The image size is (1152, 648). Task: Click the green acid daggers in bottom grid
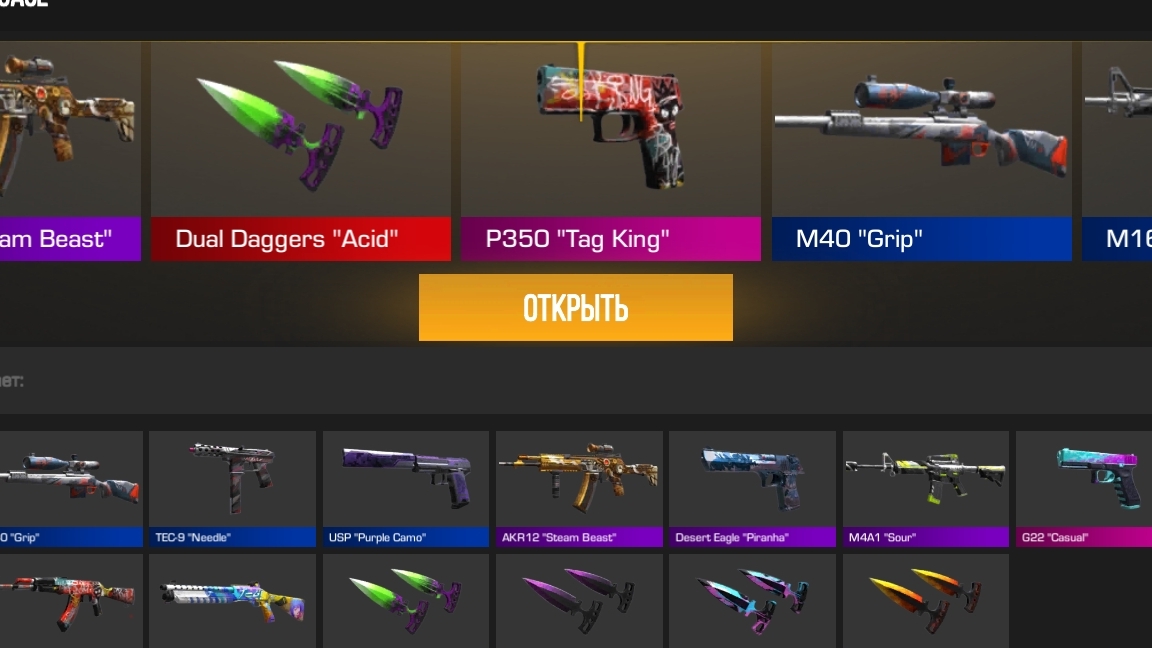pos(406,601)
